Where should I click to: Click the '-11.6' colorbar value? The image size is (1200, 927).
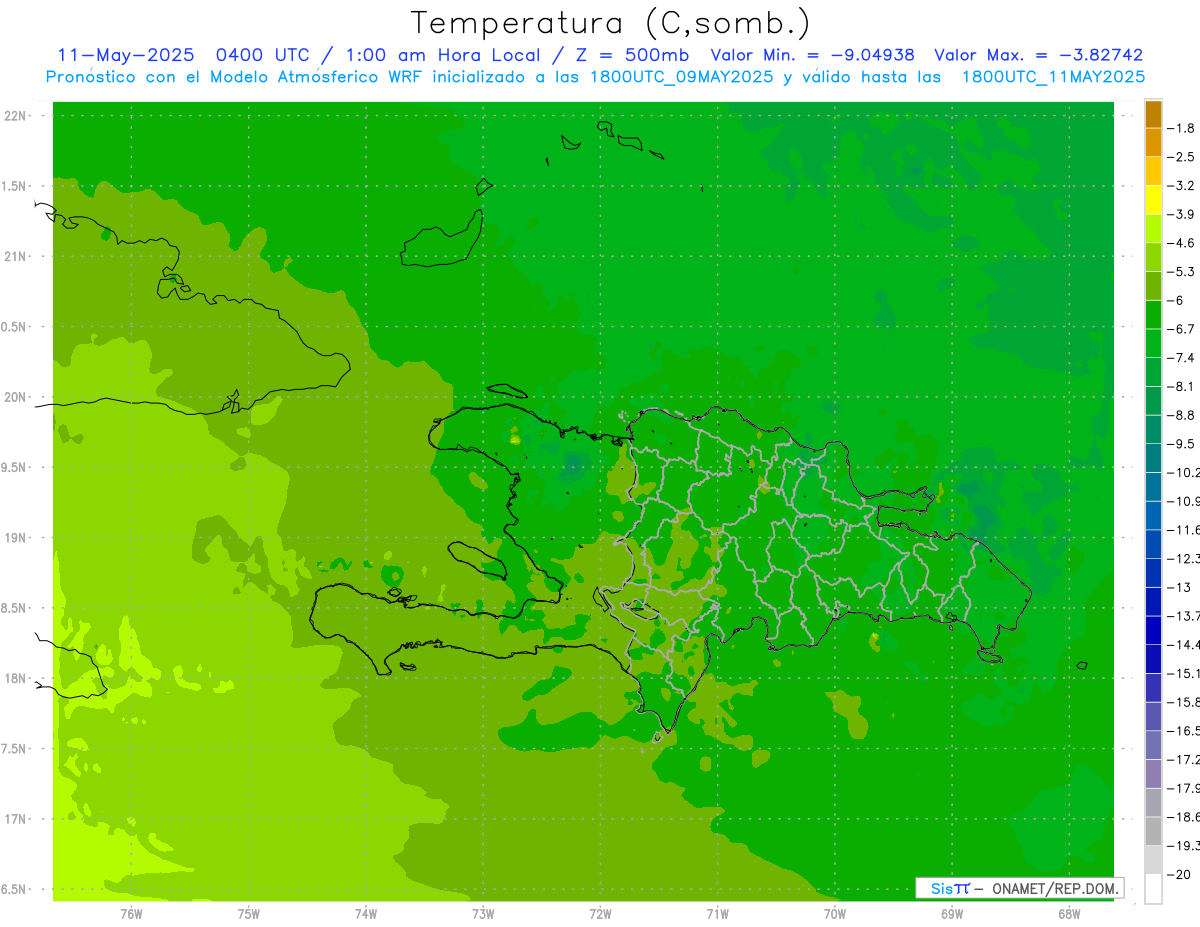(x=1184, y=529)
